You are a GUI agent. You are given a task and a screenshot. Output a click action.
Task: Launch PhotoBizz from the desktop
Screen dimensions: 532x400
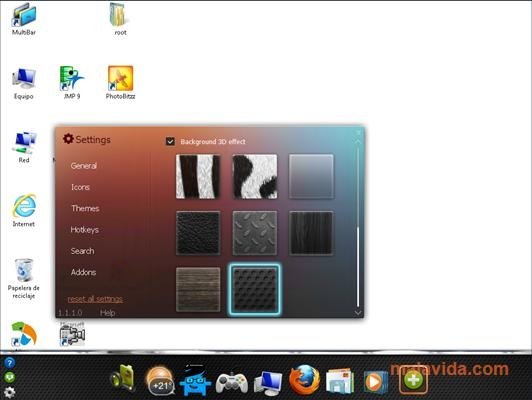pyautogui.click(x=120, y=83)
